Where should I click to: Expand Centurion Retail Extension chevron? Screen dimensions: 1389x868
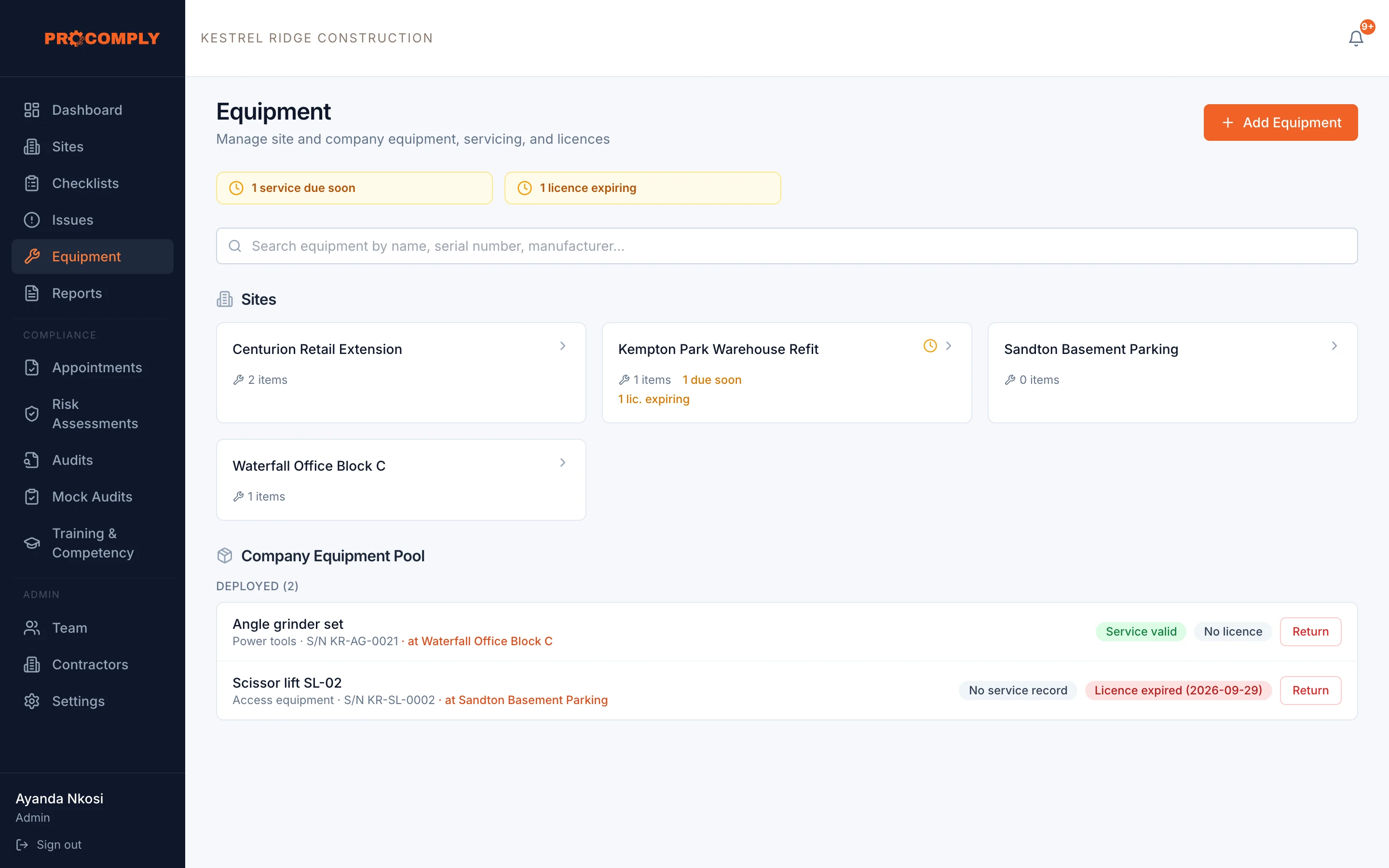tap(562, 346)
